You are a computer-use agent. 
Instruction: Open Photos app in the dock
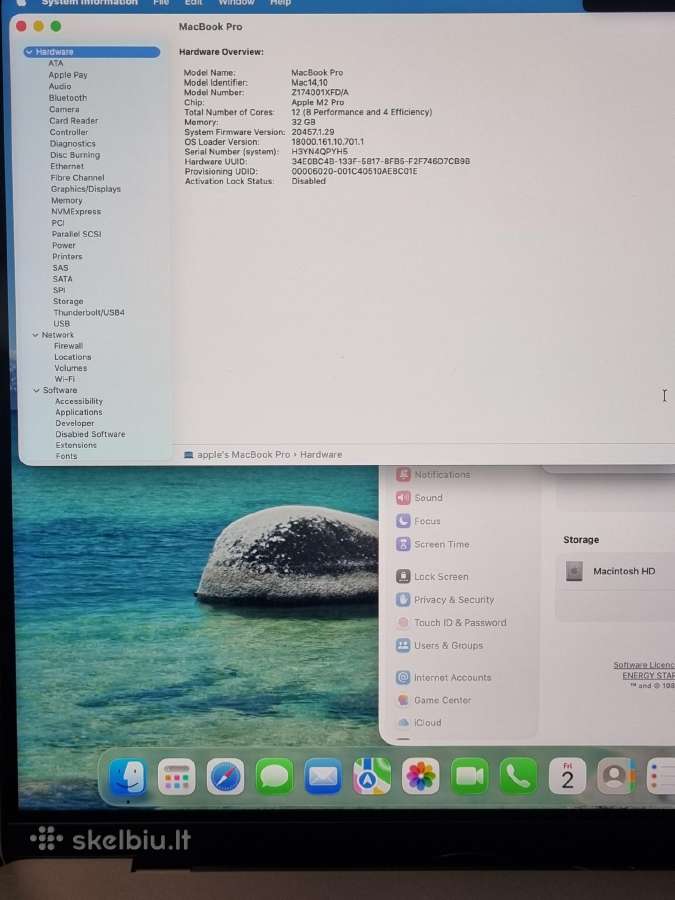(x=421, y=777)
